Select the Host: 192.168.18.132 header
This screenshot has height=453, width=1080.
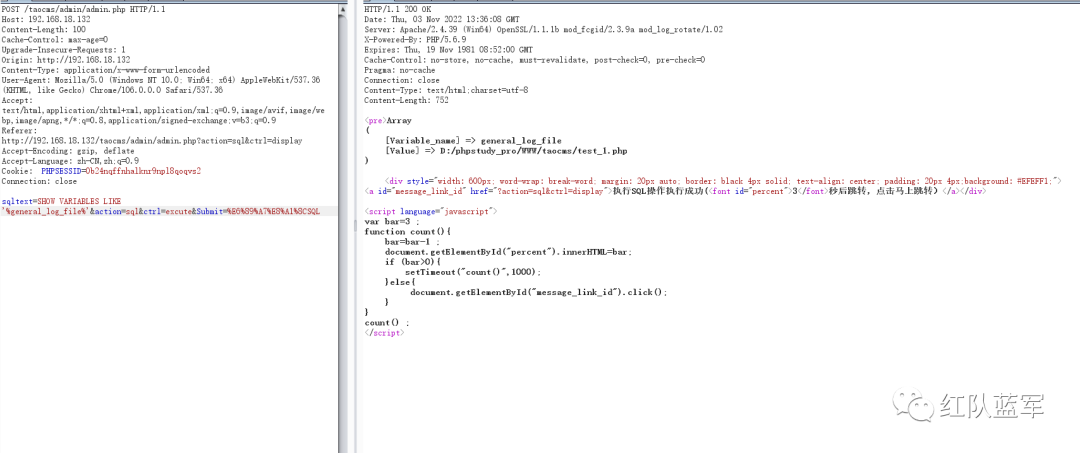[47, 20]
